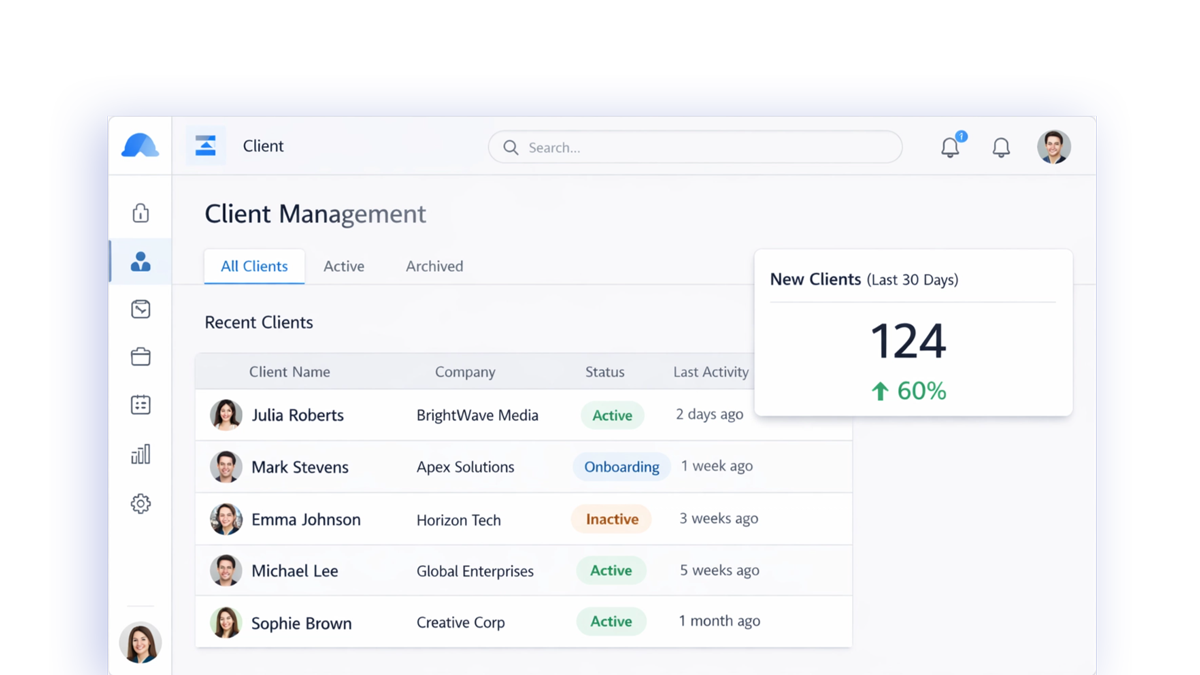Open the settings gear icon
Image resolution: width=1200 pixels, height=675 pixels.
tap(140, 504)
